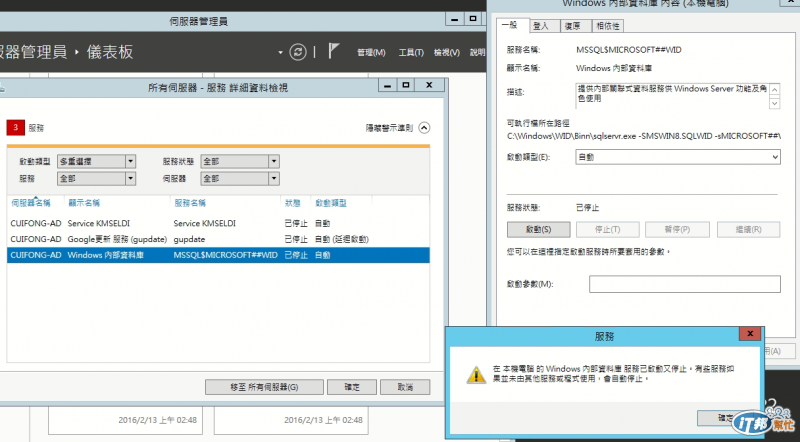Click the 停止(T) button
Viewport: 800px width, 442px height.
coord(608,230)
